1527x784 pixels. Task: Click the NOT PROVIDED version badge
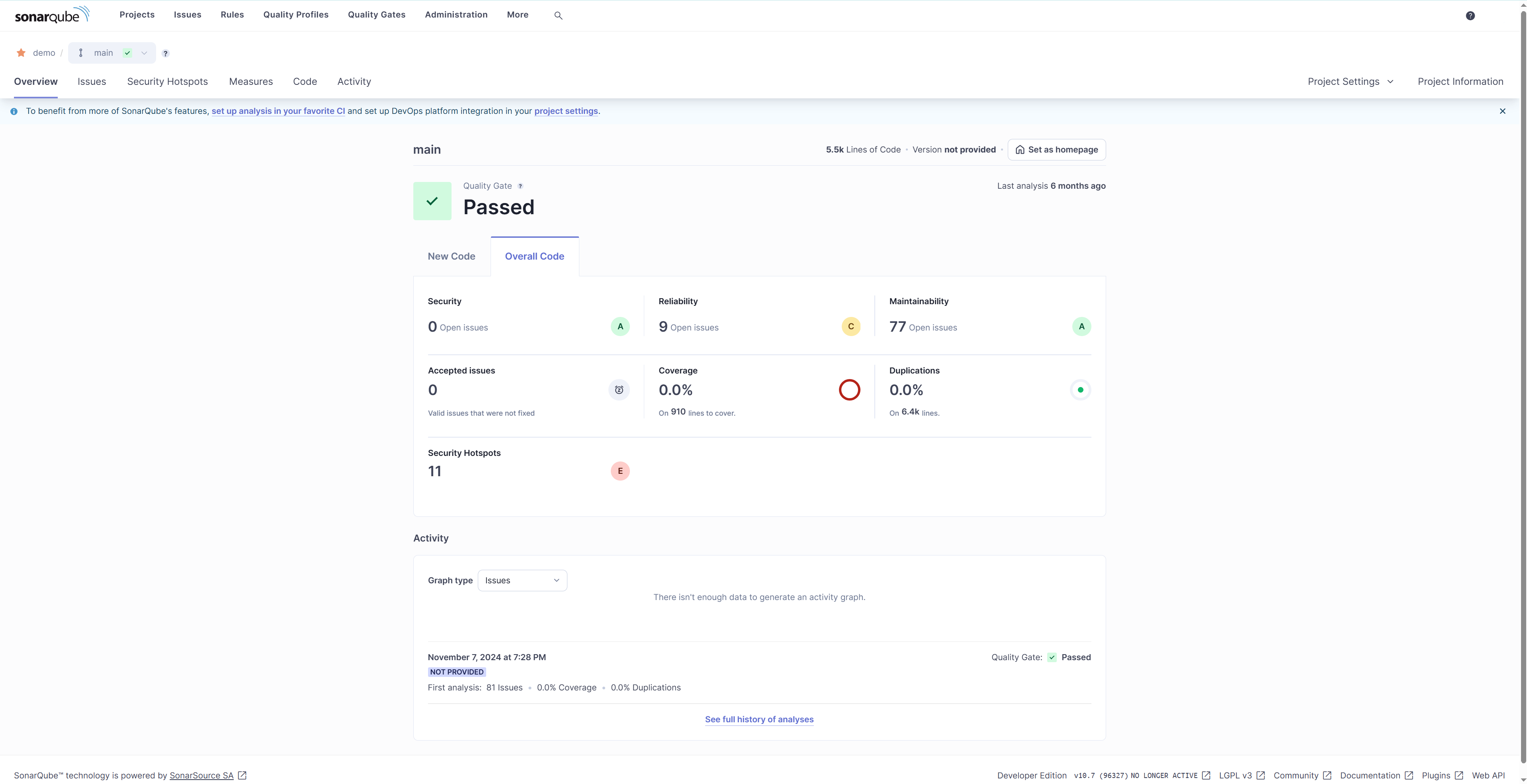click(x=456, y=672)
